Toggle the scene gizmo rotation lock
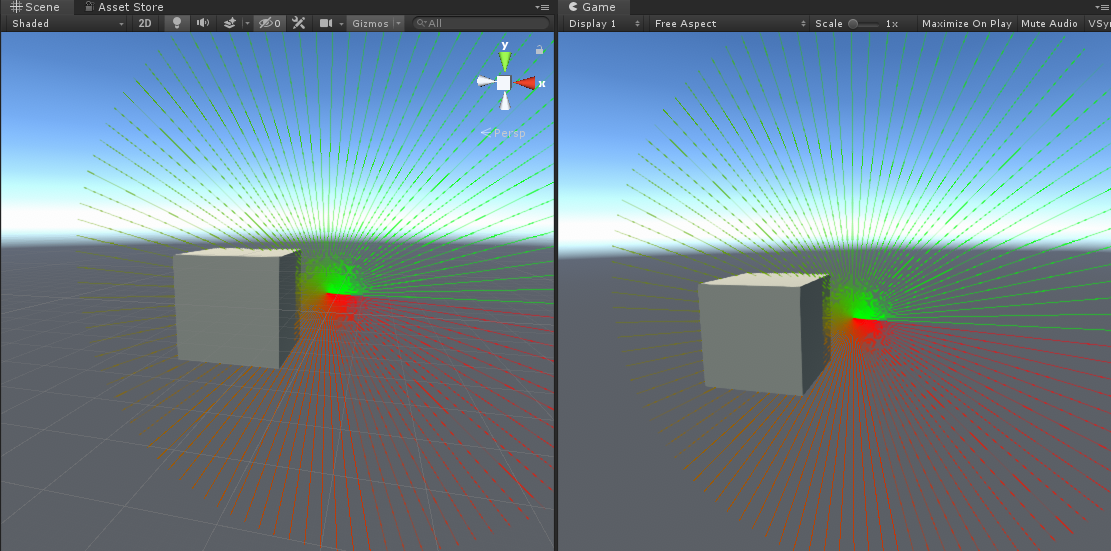This screenshot has height=551, width=1111. tap(540, 49)
